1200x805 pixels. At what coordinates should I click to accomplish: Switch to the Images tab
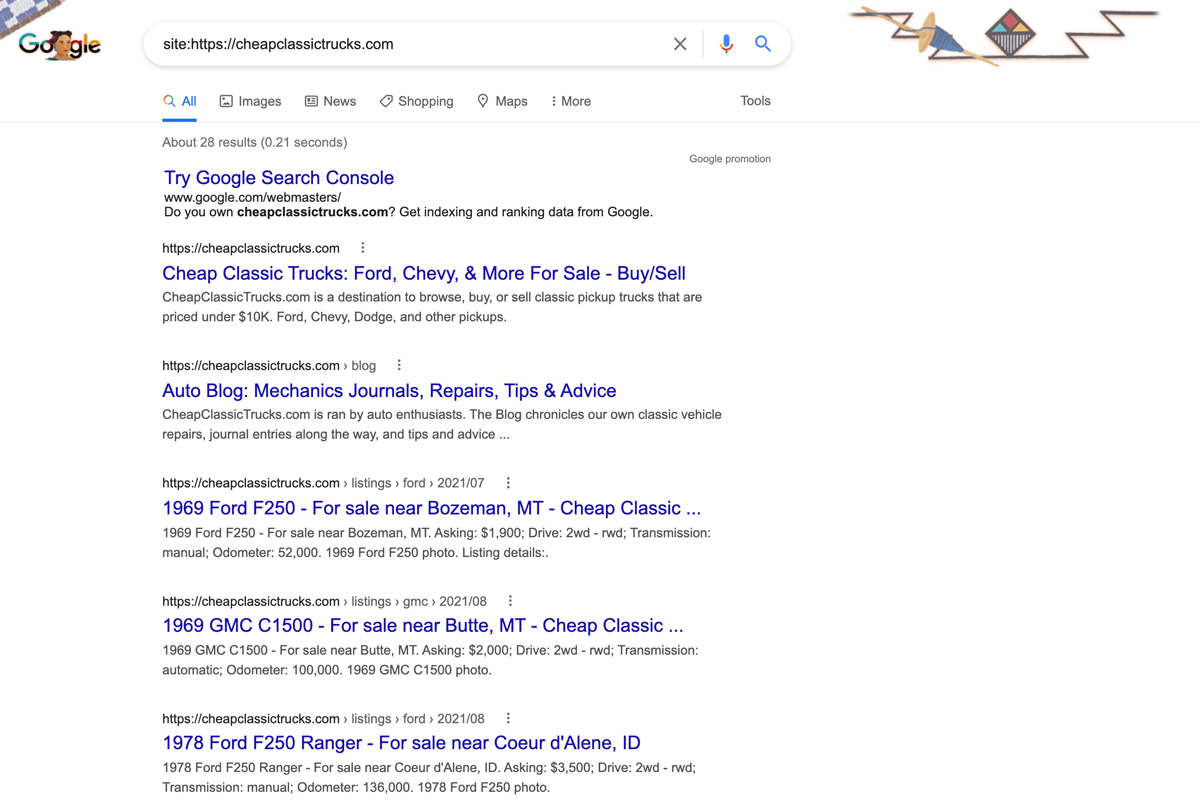point(250,101)
